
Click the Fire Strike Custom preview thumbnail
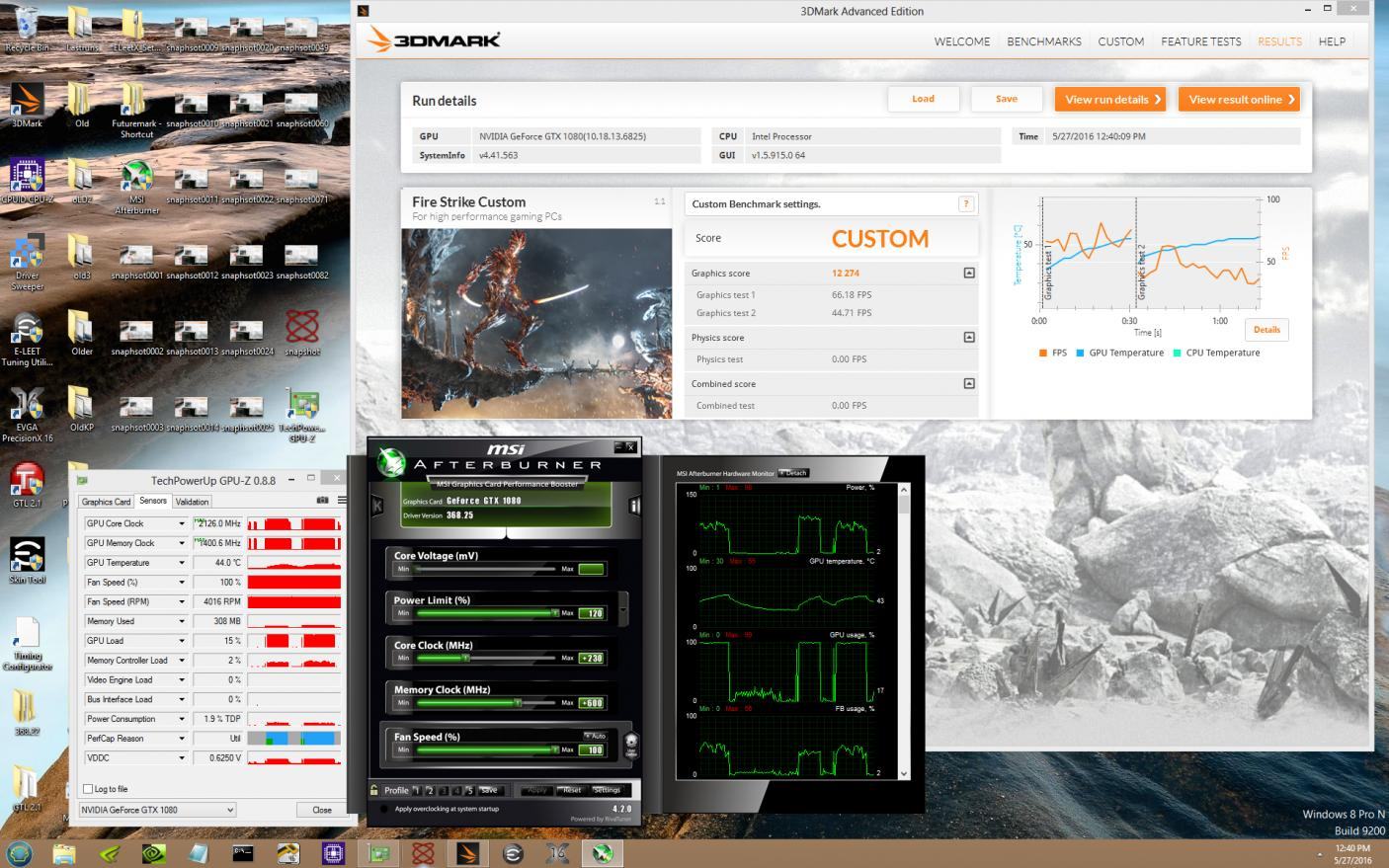click(x=536, y=323)
